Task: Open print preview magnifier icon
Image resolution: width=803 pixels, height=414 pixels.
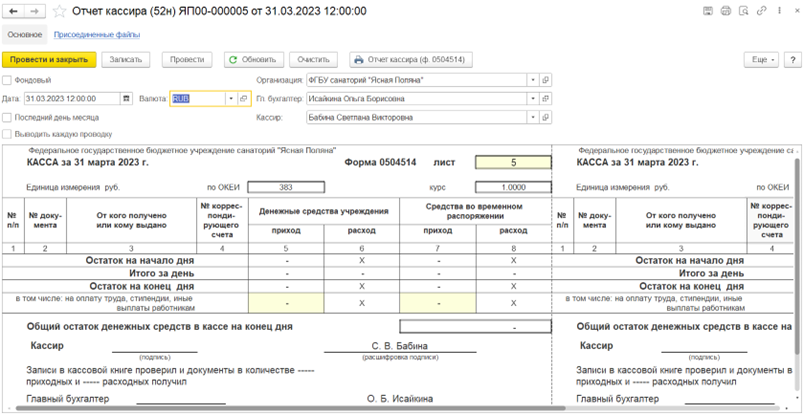Action: coord(744,11)
